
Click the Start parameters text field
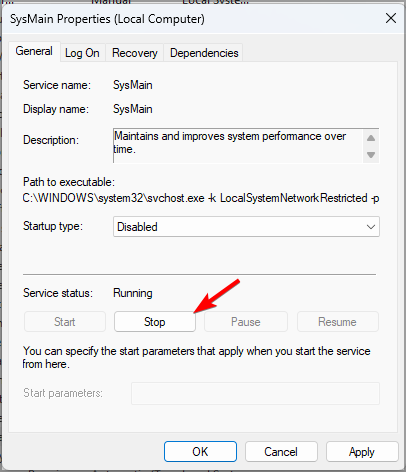coord(255,393)
